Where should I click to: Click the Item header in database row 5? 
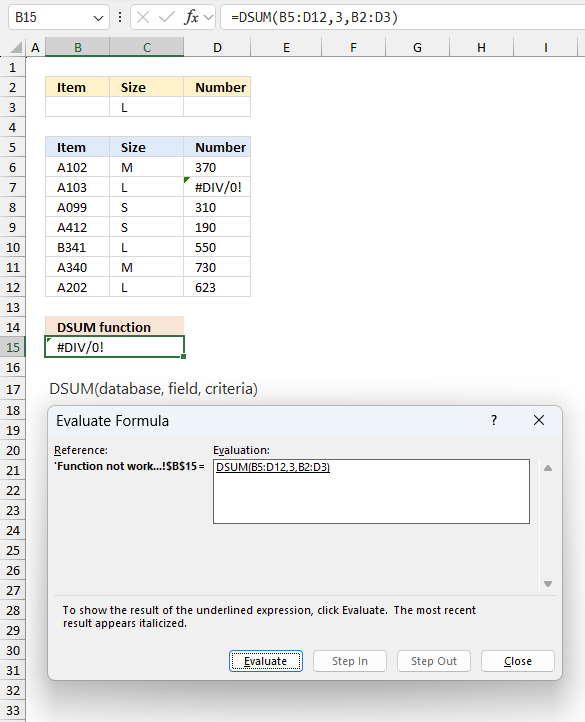pos(77,147)
